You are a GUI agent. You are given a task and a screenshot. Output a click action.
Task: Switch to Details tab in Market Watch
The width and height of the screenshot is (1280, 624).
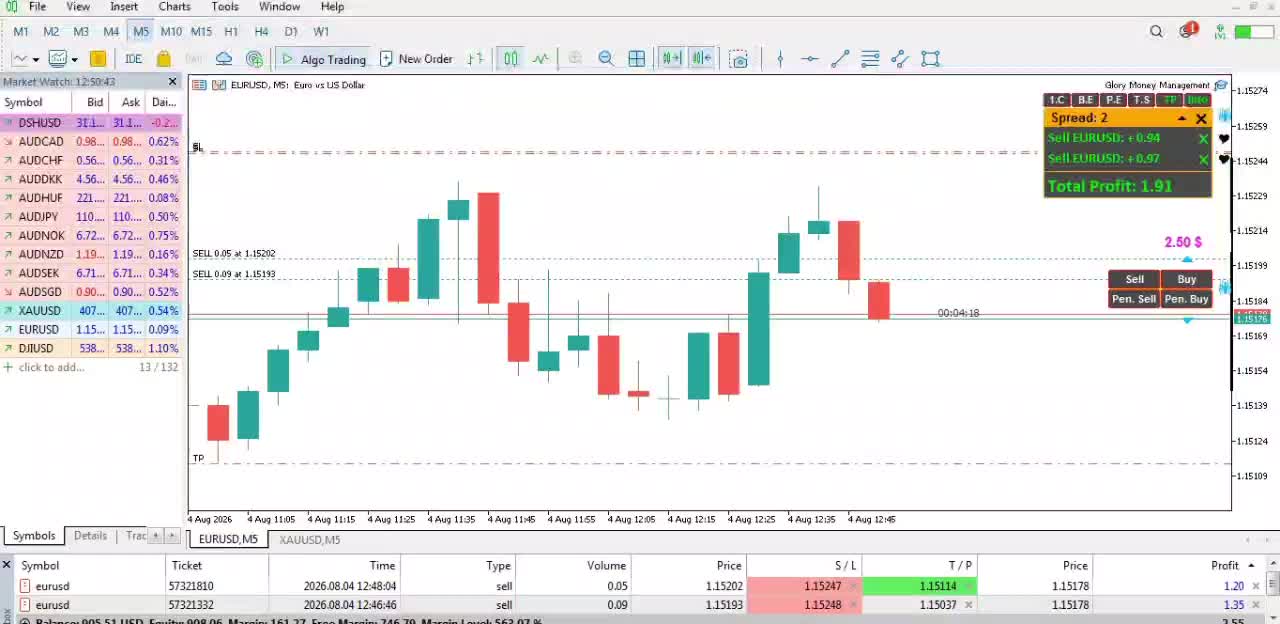90,536
